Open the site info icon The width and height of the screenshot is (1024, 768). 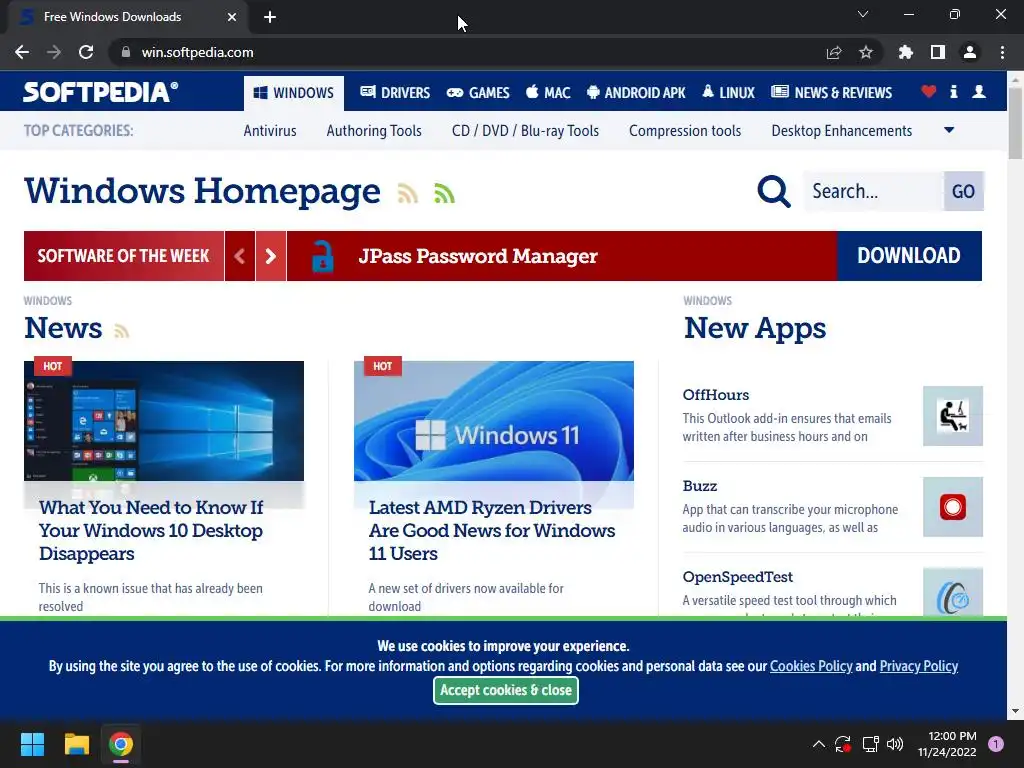(954, 92)
